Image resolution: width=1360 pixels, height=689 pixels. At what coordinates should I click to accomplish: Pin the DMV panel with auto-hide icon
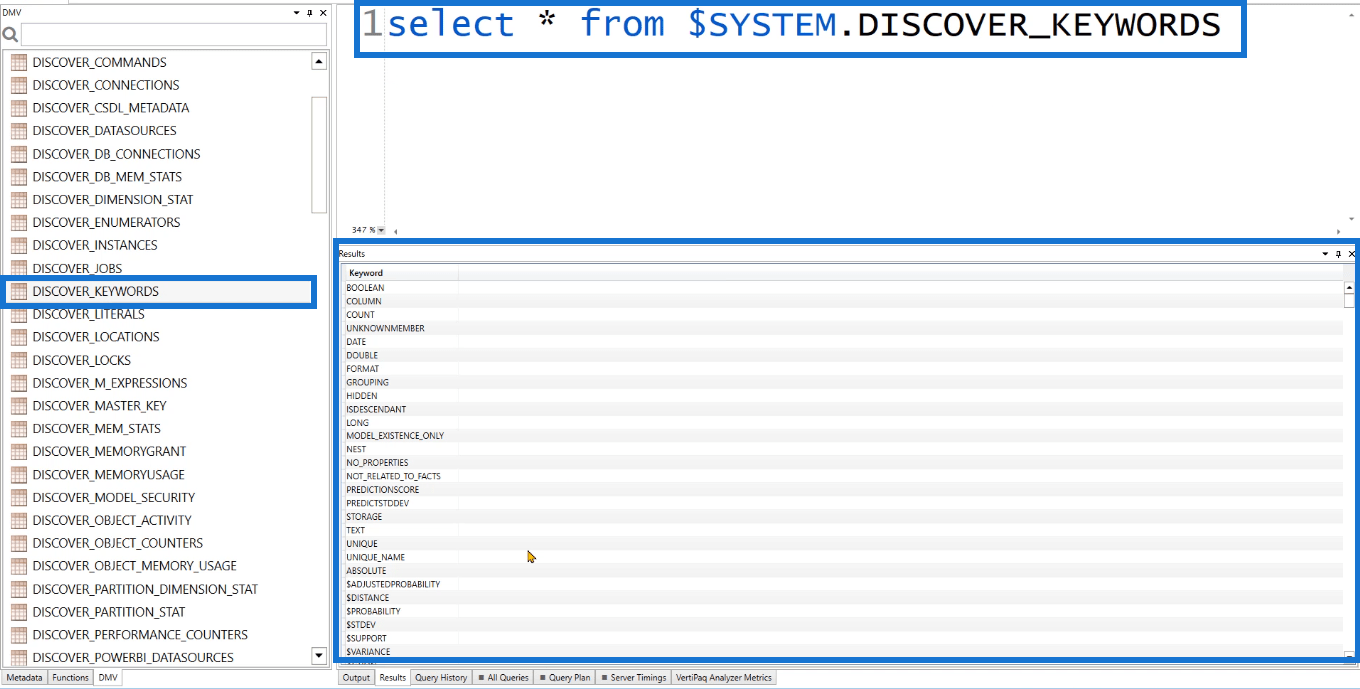309,13
